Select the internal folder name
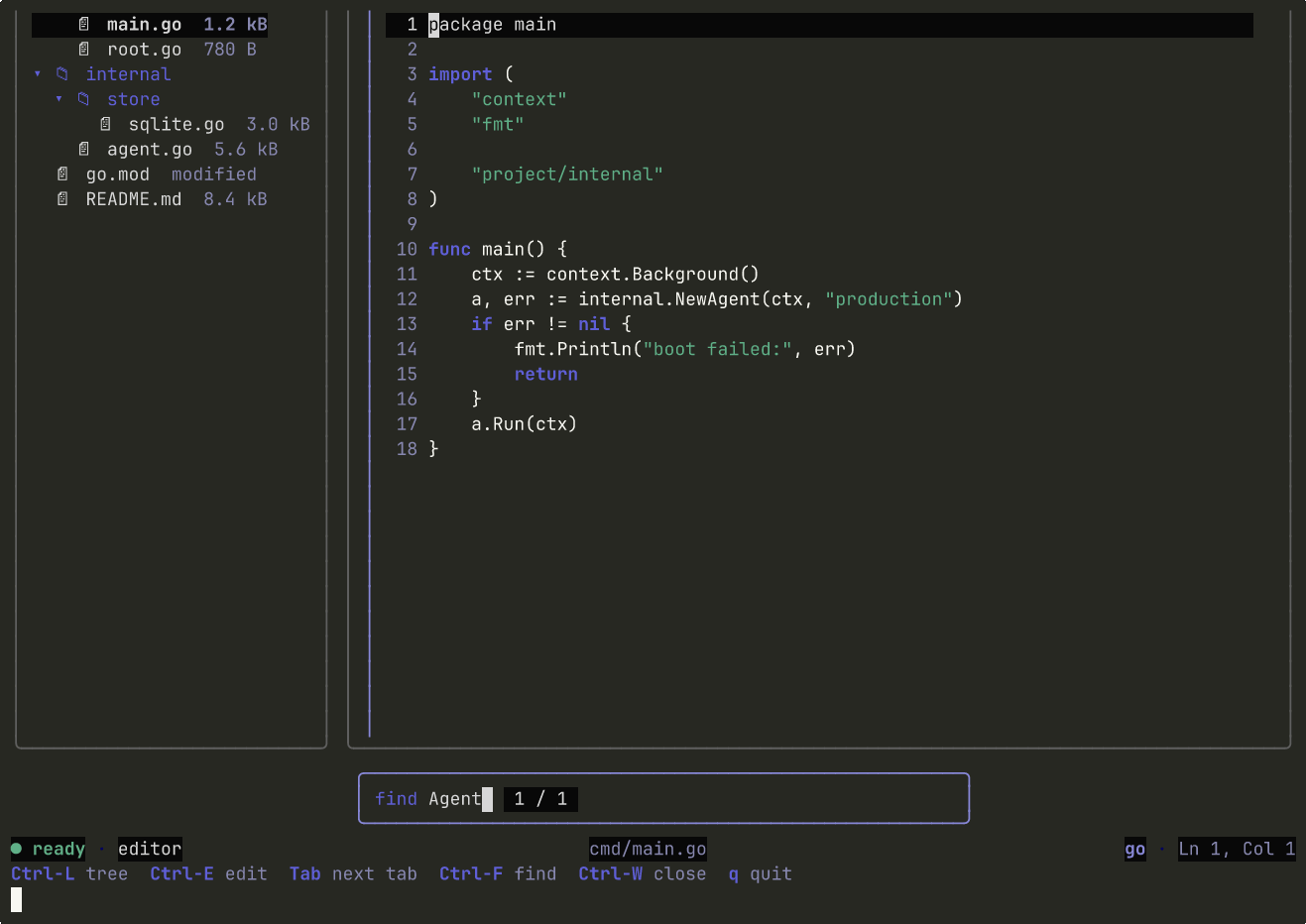Viewport: 1306px width, 924px height. point(128,74)
